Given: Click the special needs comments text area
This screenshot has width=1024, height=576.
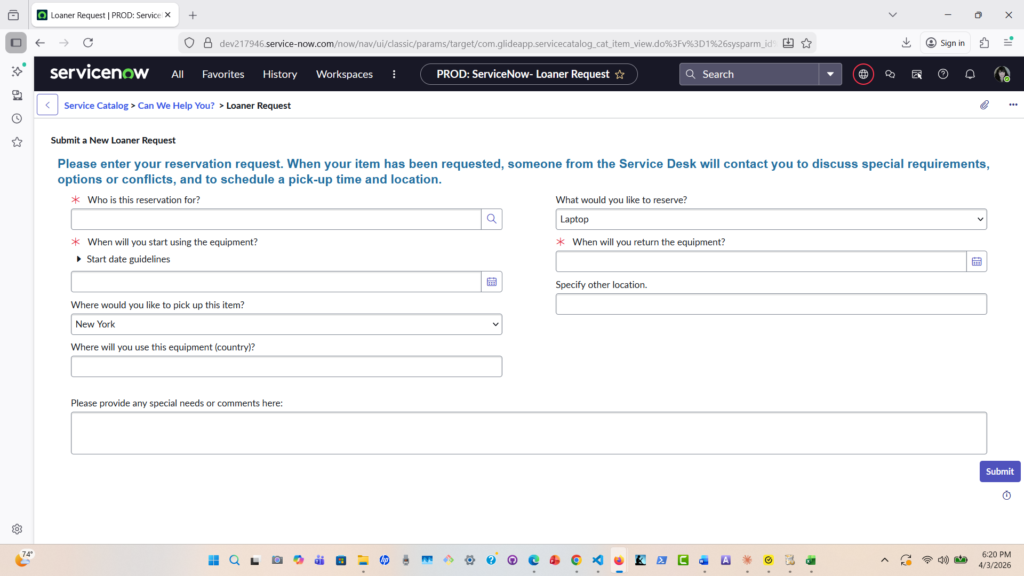Looking at the screenshot, I should (528, 433).
